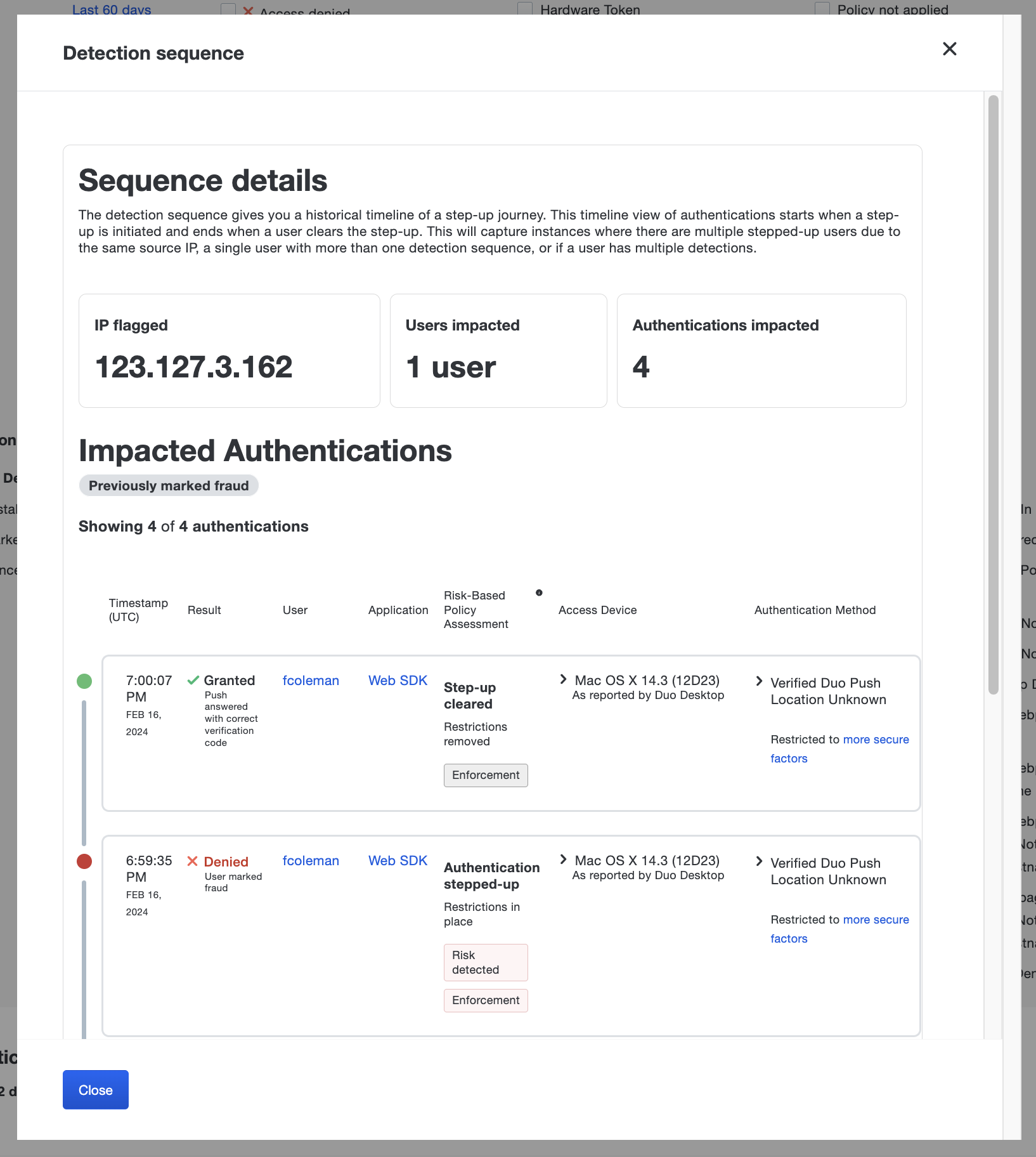Dismiss the Detection sequence modal with the X
The width and height of the screenshot is (1036, 1157).
(x=950, y=49)
